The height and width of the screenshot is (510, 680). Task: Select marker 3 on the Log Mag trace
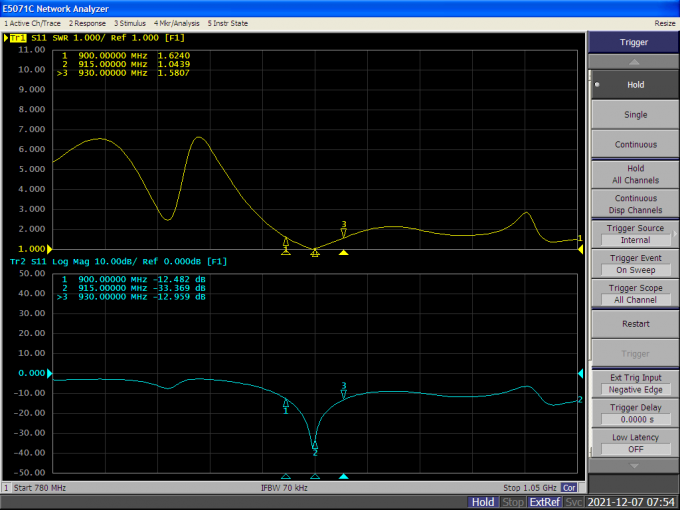click(x=344, y=393)
